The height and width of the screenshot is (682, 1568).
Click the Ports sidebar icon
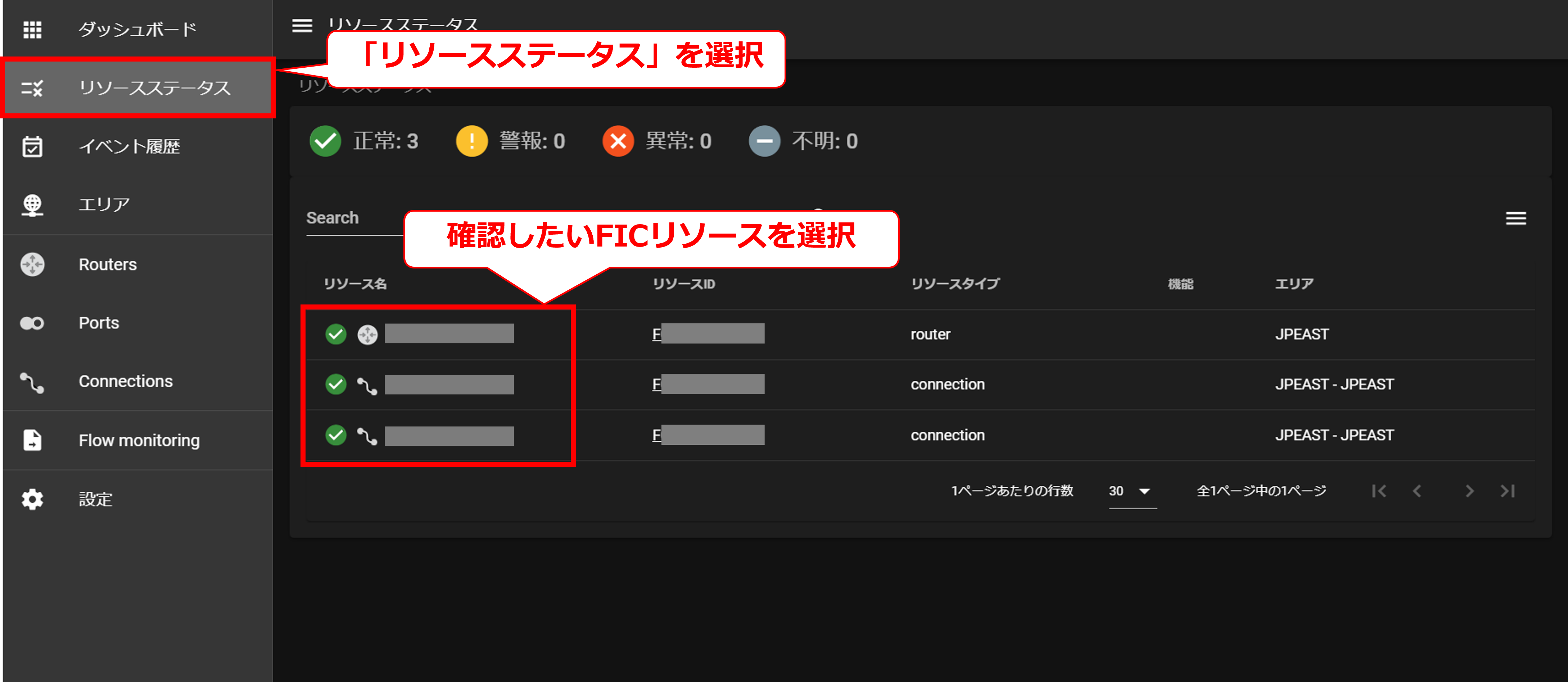pyautogui.click(x=32, y=323)
